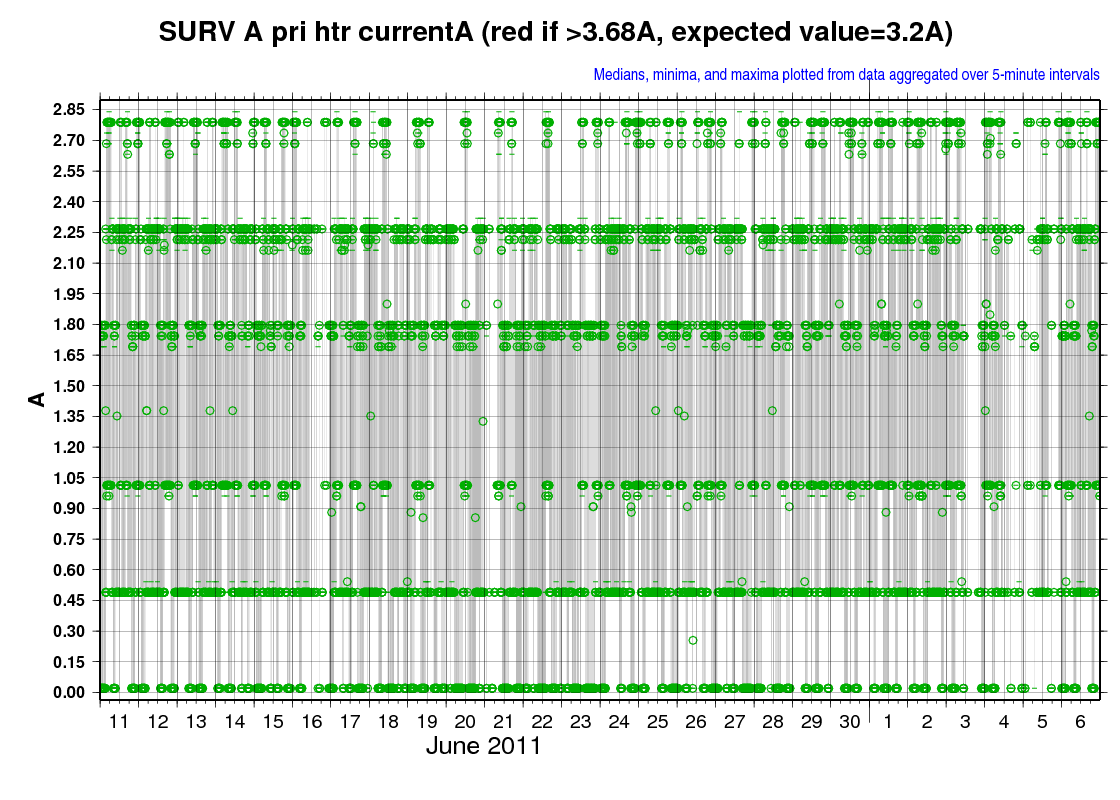Click x-axis date label 11
The width and height of the screenshot is (1120, 800).
(x=119, y=722)
